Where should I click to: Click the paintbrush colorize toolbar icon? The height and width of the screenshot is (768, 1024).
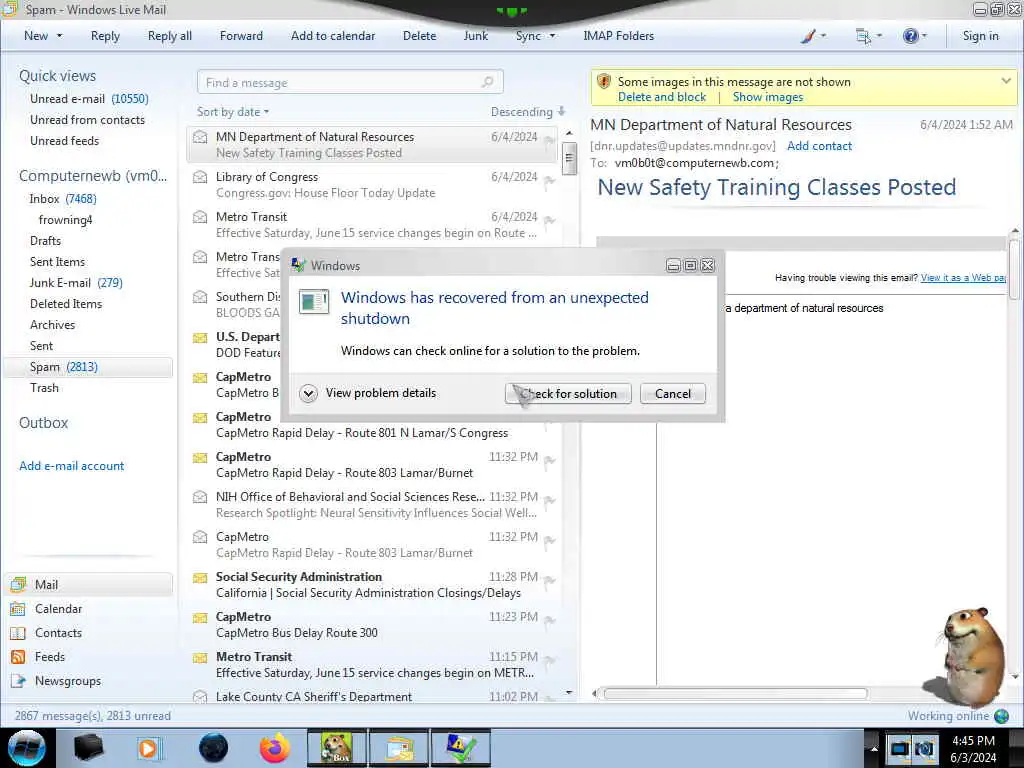[808, 36]
